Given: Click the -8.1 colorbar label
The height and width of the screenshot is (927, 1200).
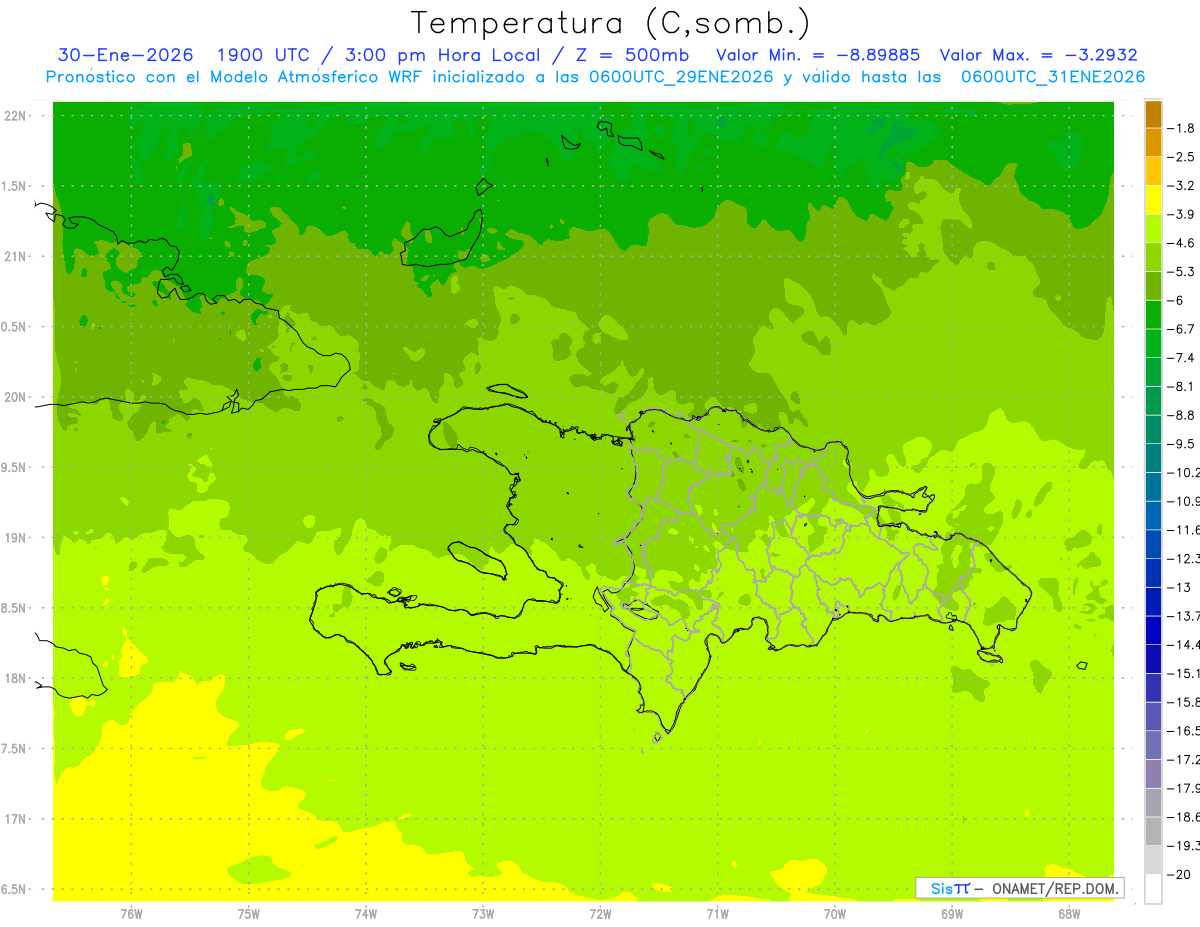Looking at the screenshot, I should click(1183, 387).
